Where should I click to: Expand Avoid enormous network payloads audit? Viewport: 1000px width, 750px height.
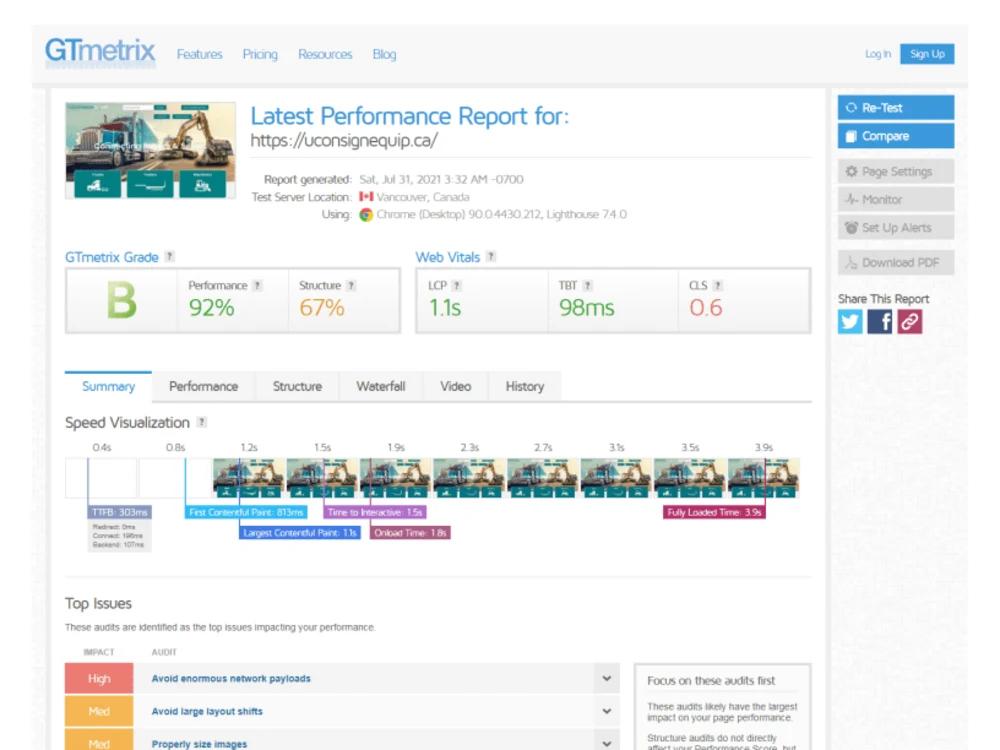pos(607,679)
